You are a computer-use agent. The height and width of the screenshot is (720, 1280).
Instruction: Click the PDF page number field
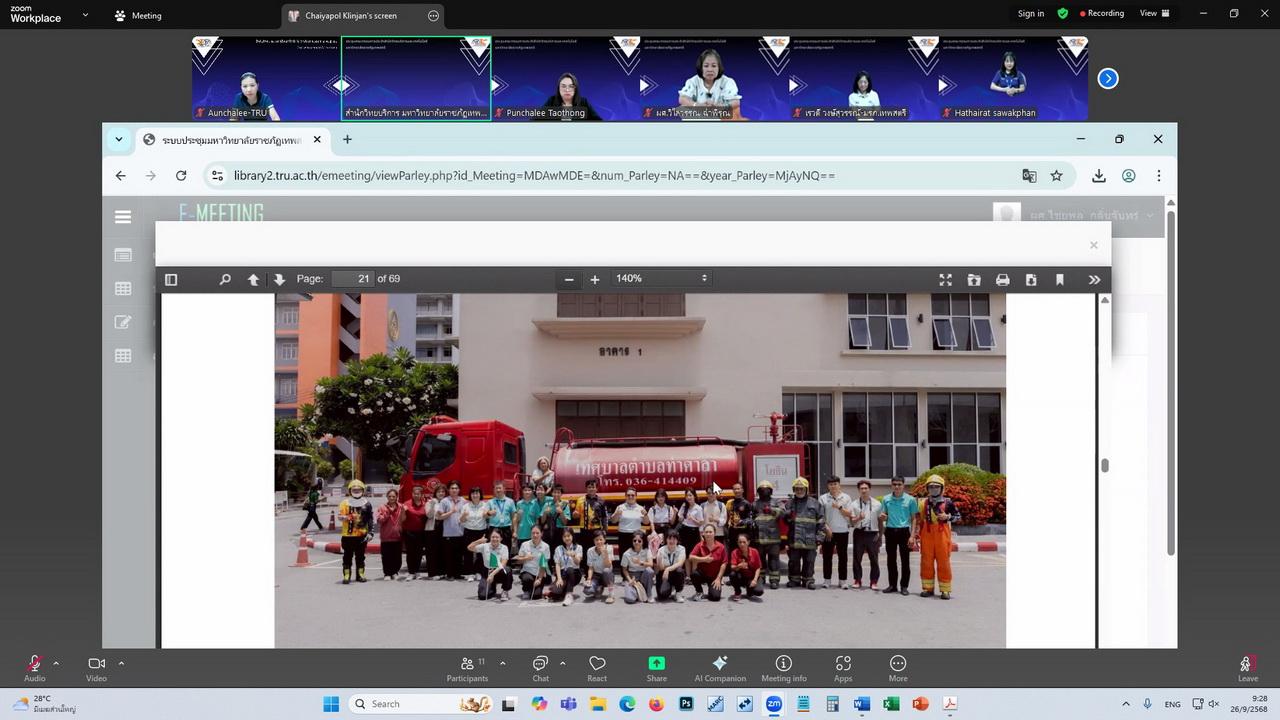[x=352, y=279]
